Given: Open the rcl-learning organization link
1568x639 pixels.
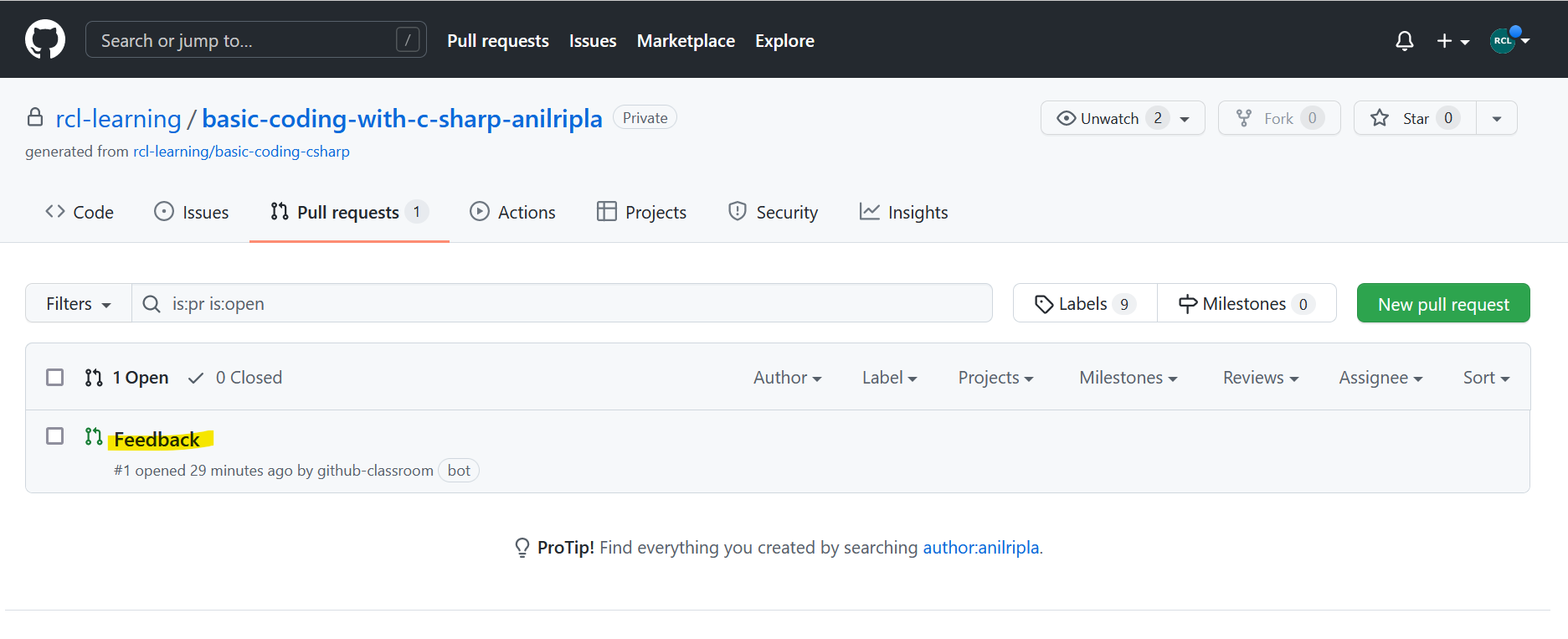Looking at the screenshot, I should (x=118, y=118).
